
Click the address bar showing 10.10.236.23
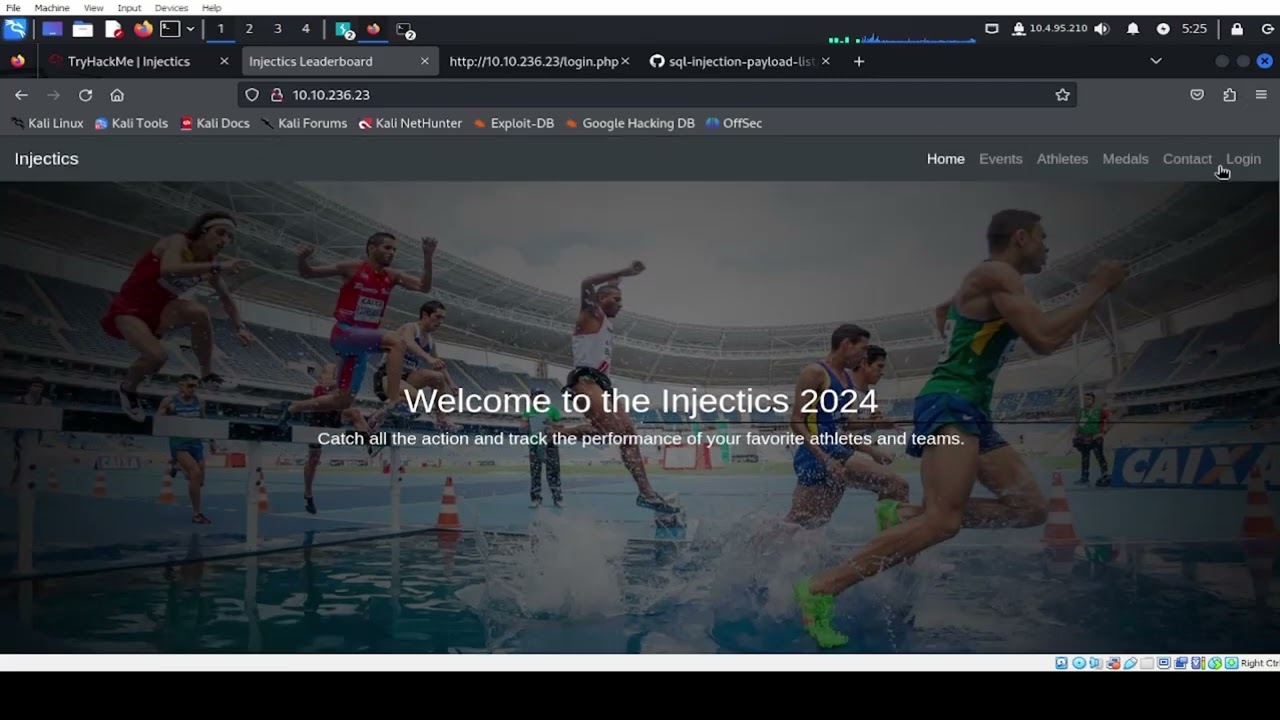point(657,95)
